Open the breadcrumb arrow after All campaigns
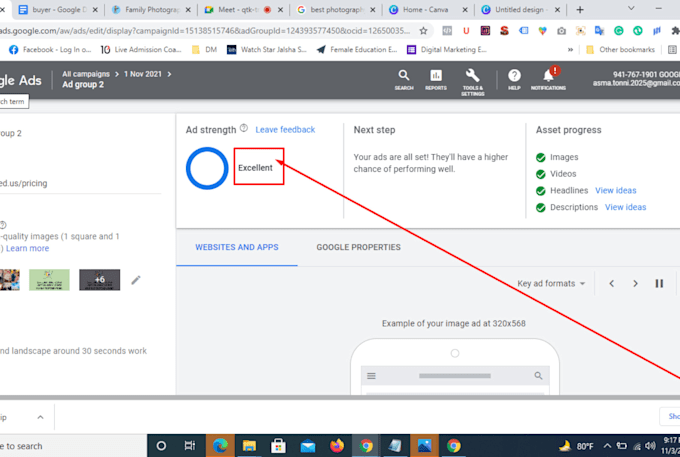This screenshot has width=680, height=457. (117, 74)
